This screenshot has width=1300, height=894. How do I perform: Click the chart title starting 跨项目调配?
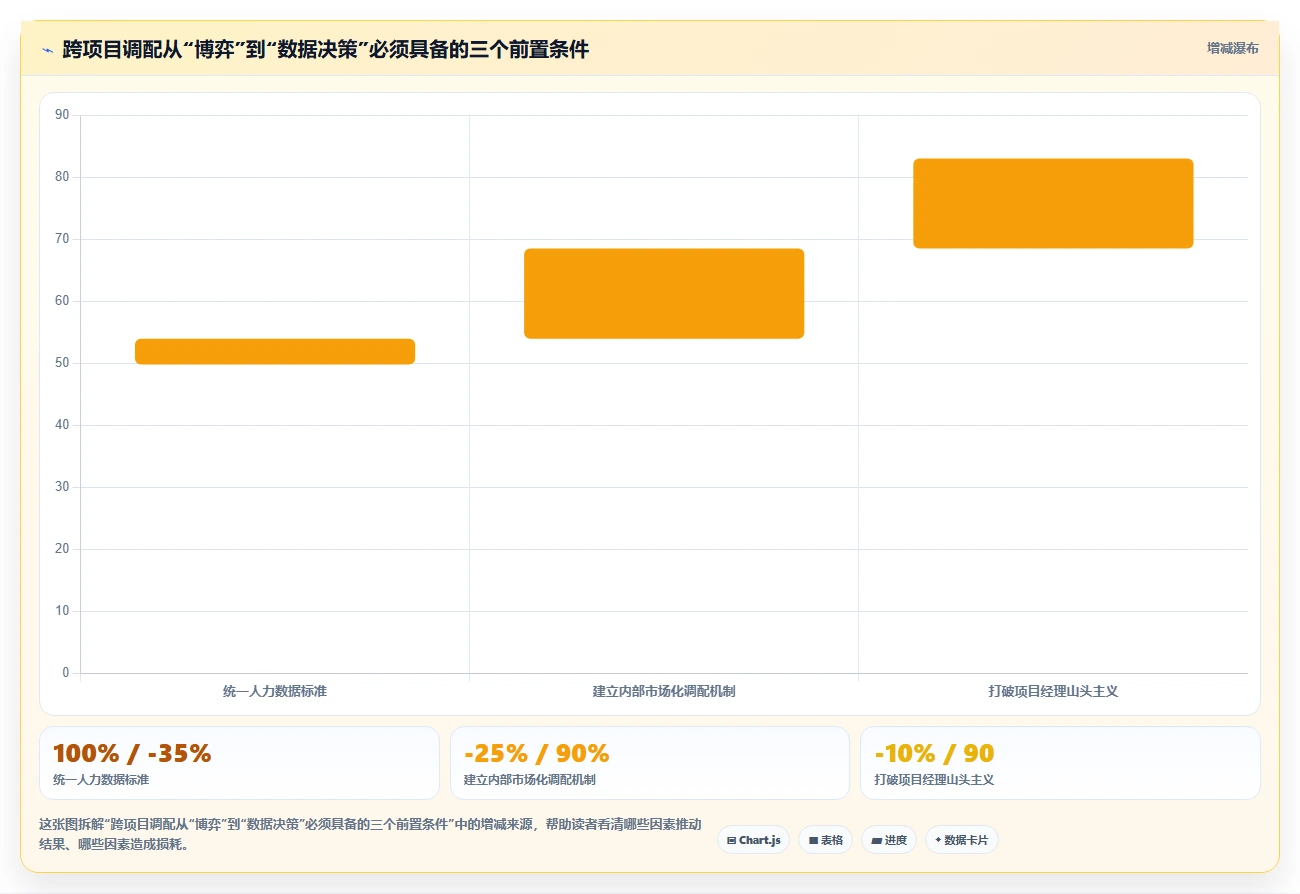coord(326,49)
